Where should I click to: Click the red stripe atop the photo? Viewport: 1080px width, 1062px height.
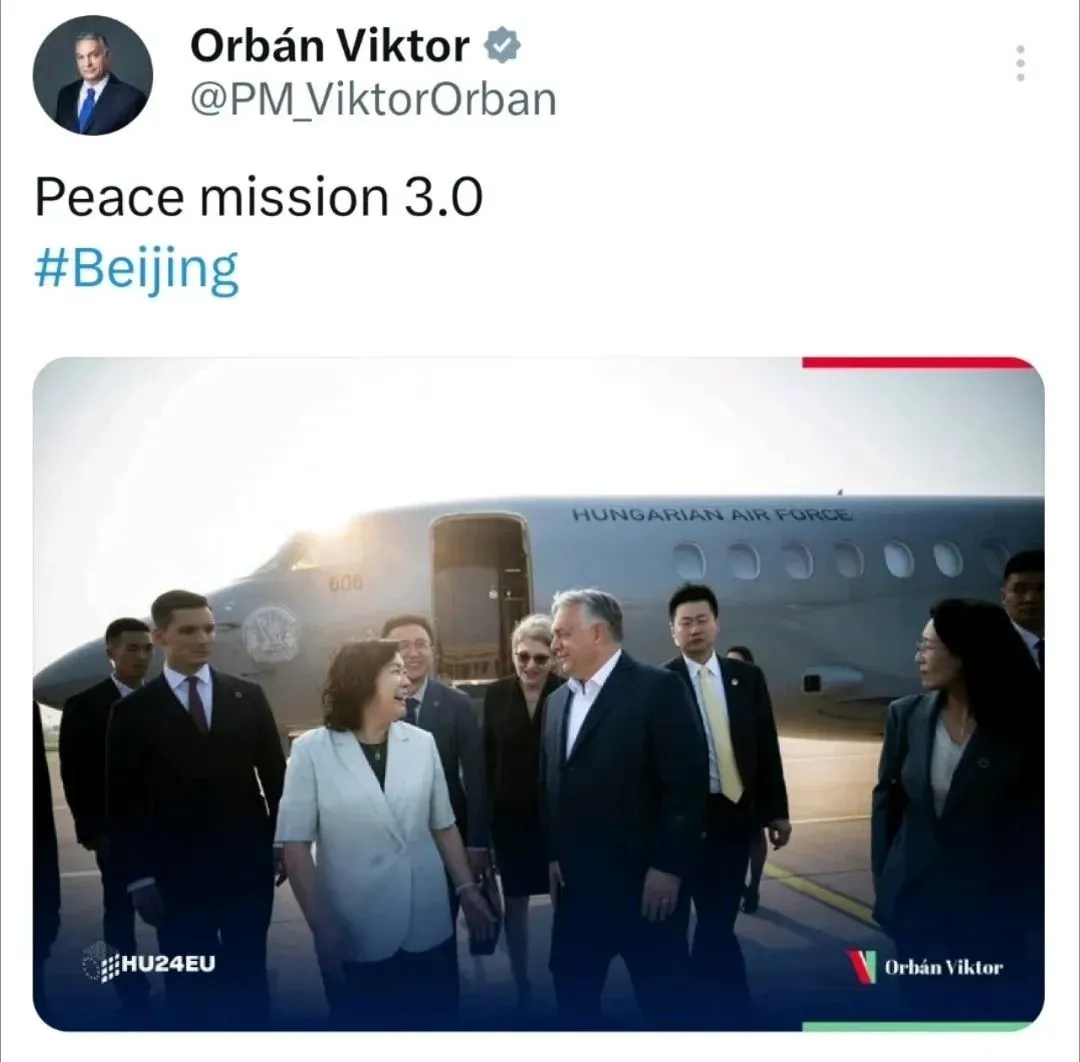[920, 362]
